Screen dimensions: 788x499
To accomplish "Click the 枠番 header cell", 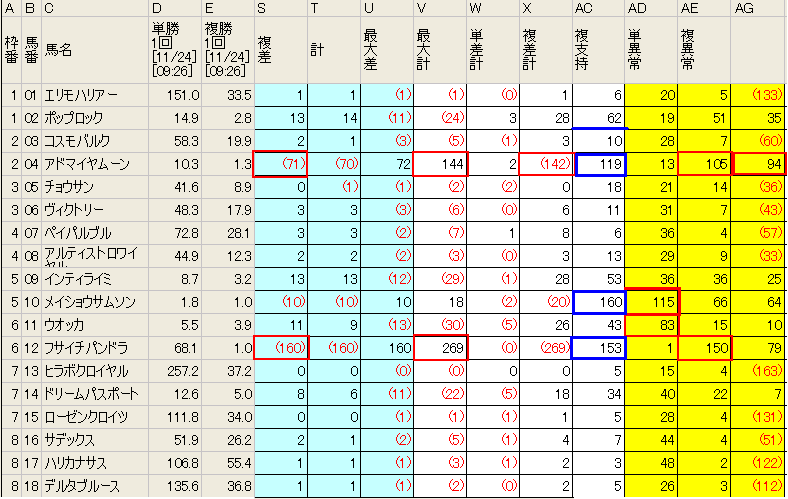I will [x=12, y=50].
